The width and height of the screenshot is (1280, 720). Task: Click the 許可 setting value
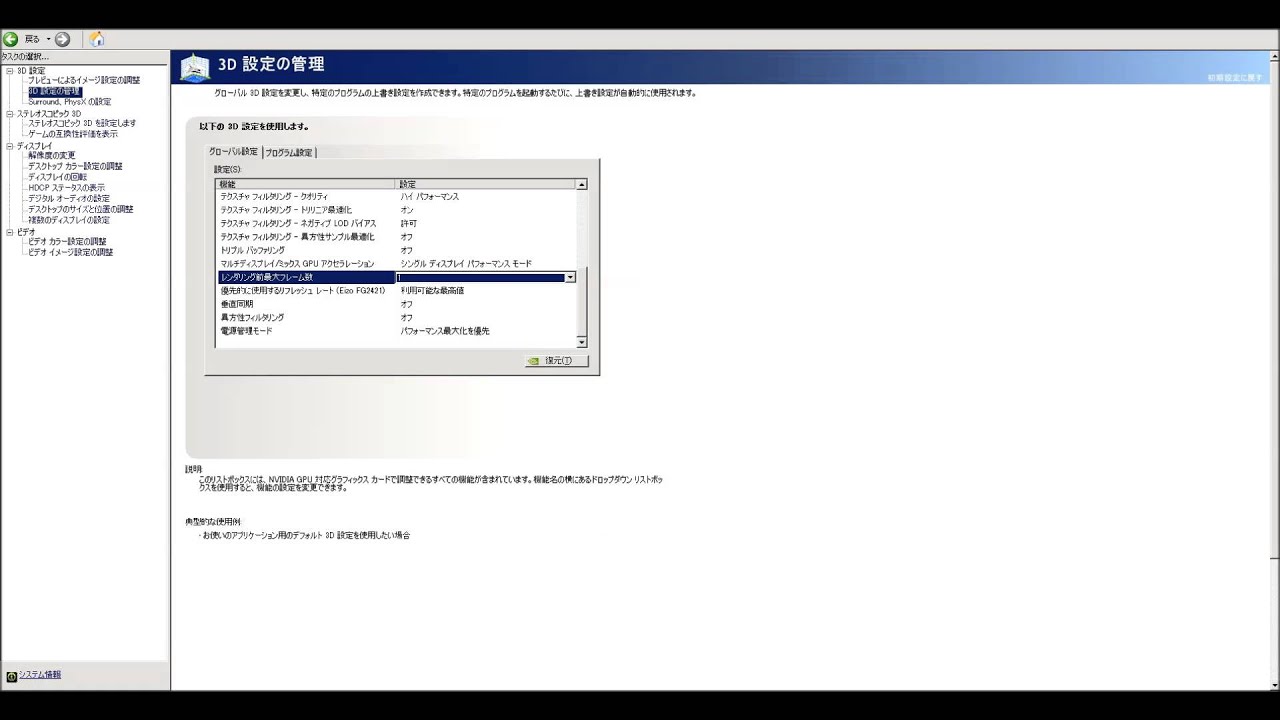coord(409,223)
